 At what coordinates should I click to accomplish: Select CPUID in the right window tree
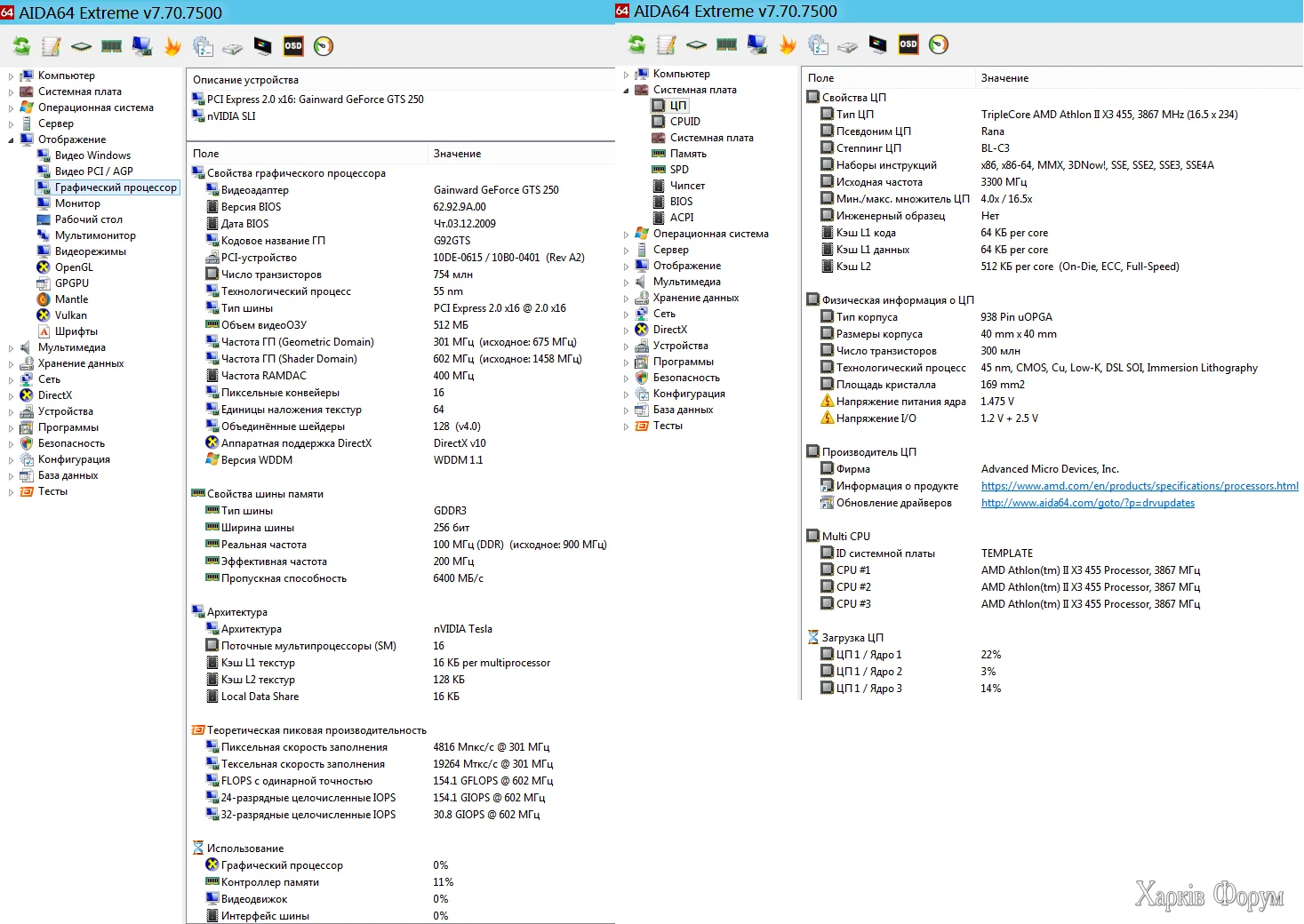[x=685, y=122]
